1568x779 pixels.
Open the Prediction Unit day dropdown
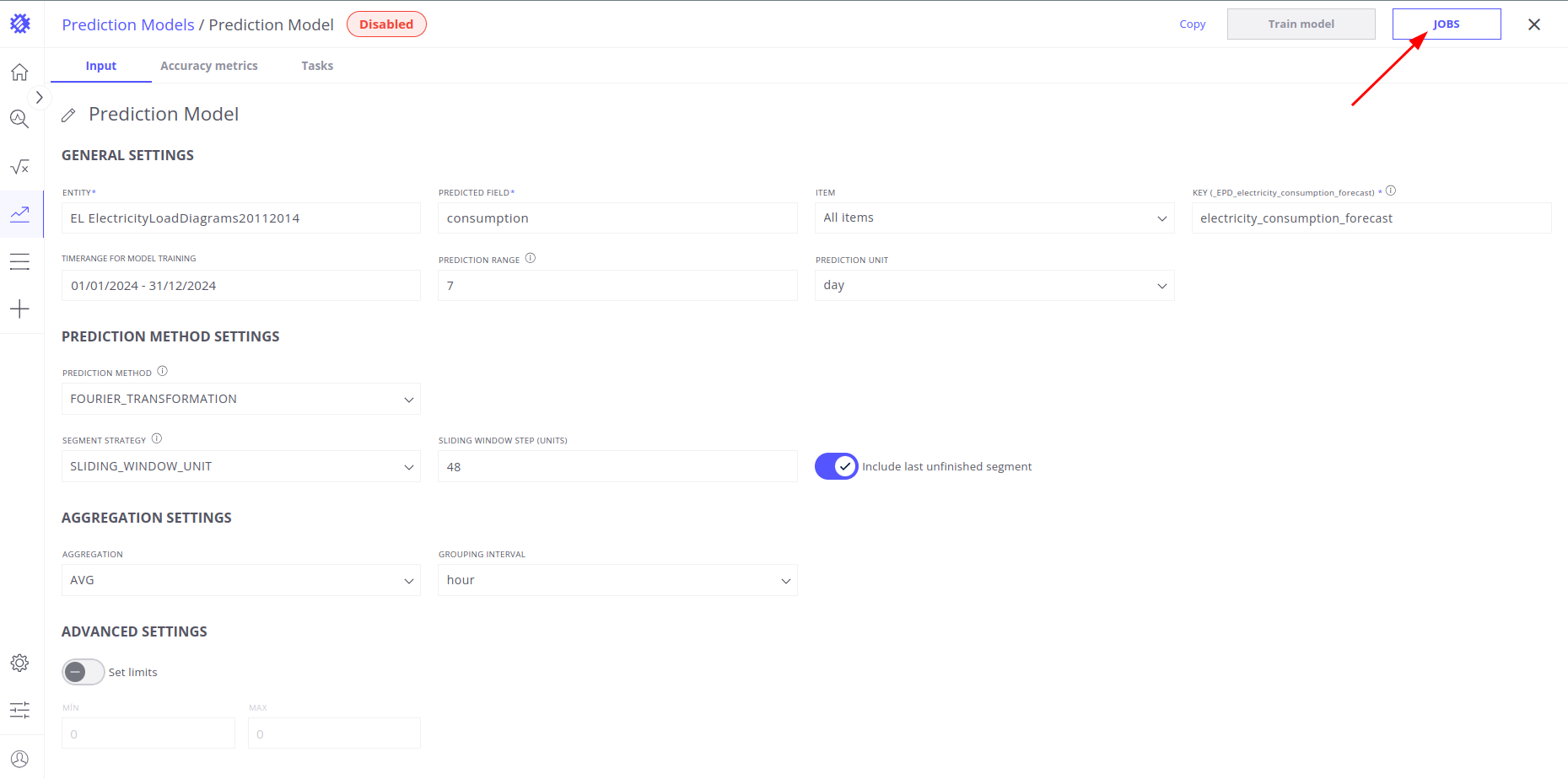[994, 286]
